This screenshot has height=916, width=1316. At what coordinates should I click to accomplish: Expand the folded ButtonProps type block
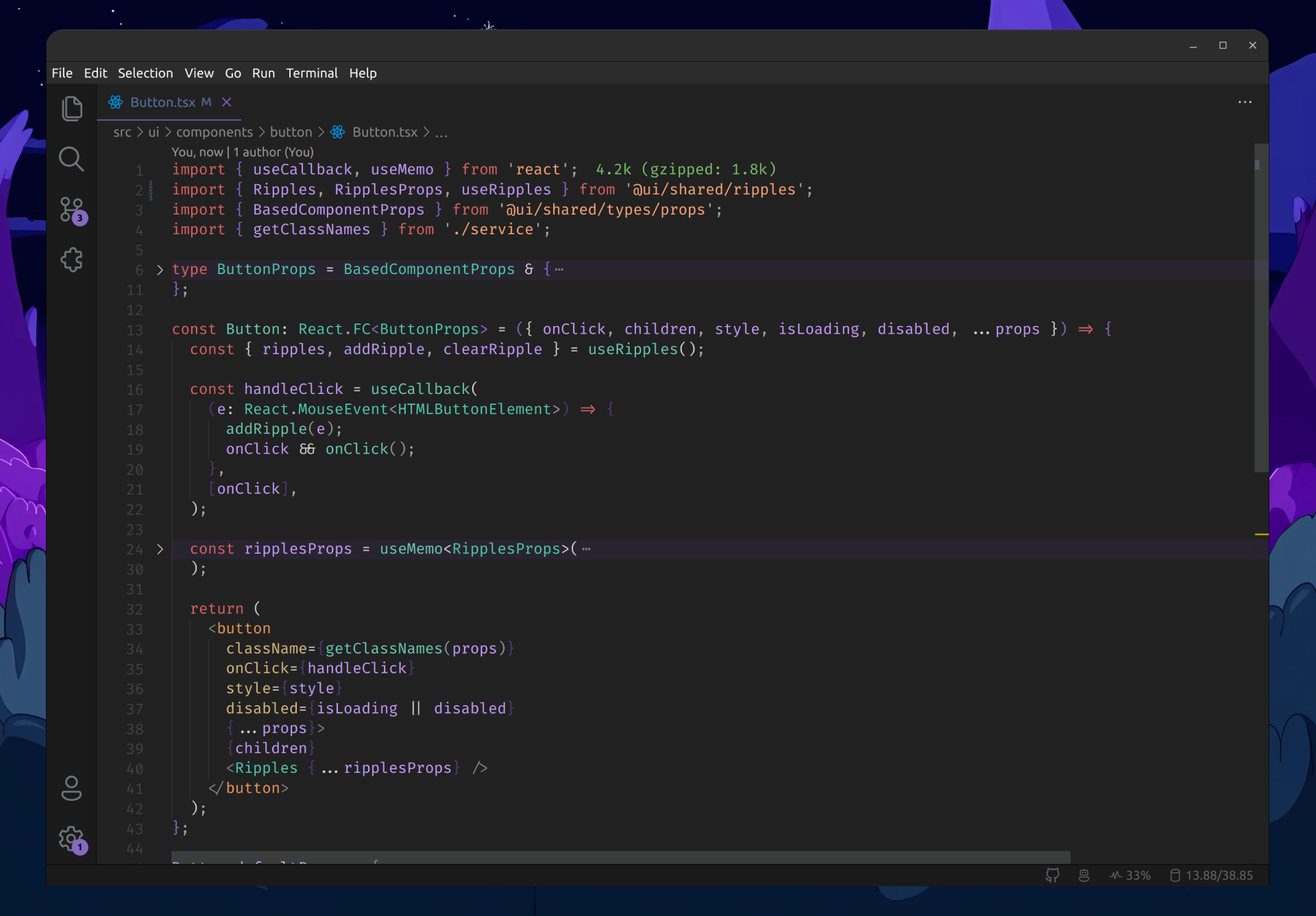(x=160, y=270)
